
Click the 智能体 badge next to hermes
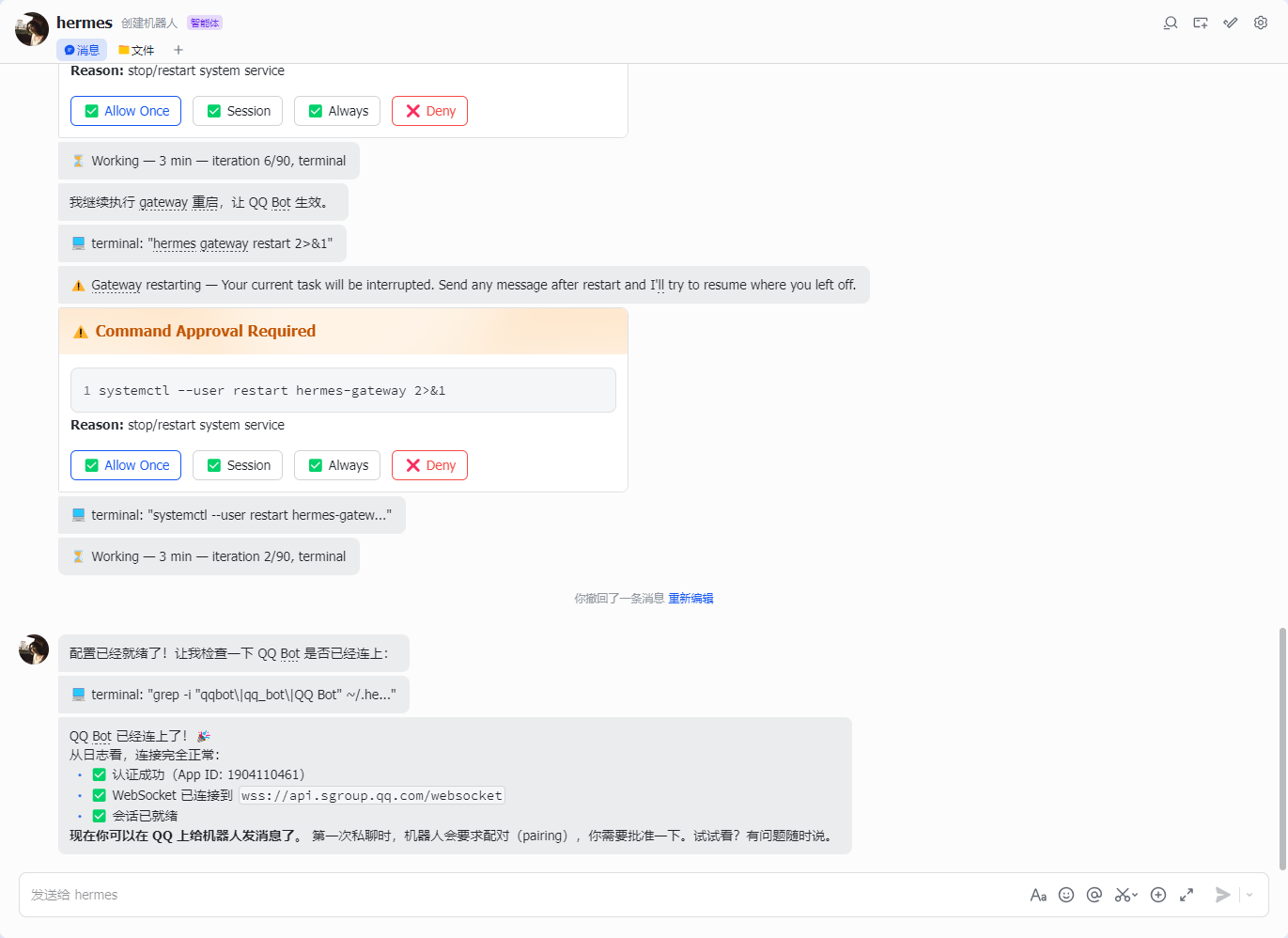pyautogui.click(x=205, y=23)
